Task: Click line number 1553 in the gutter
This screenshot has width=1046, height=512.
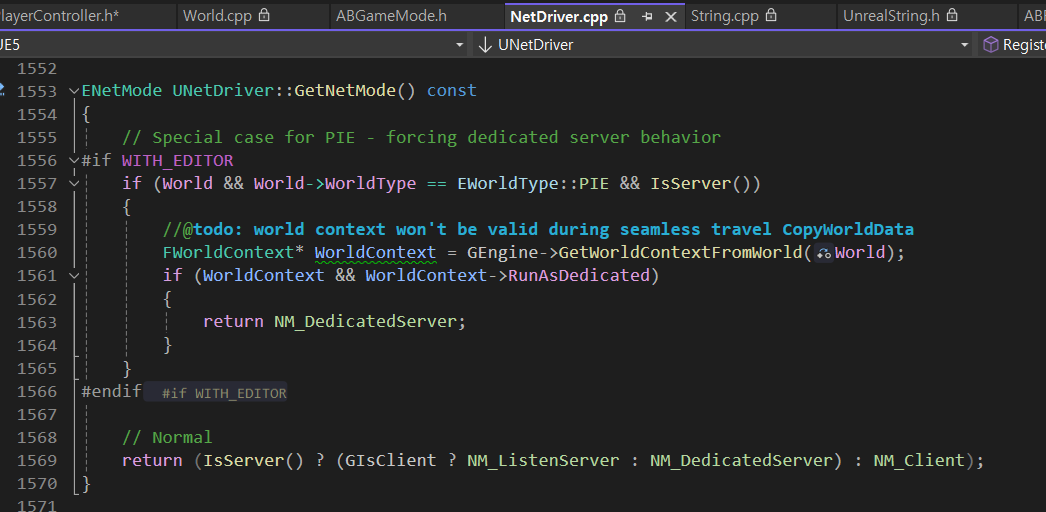Action: (37, 90)
